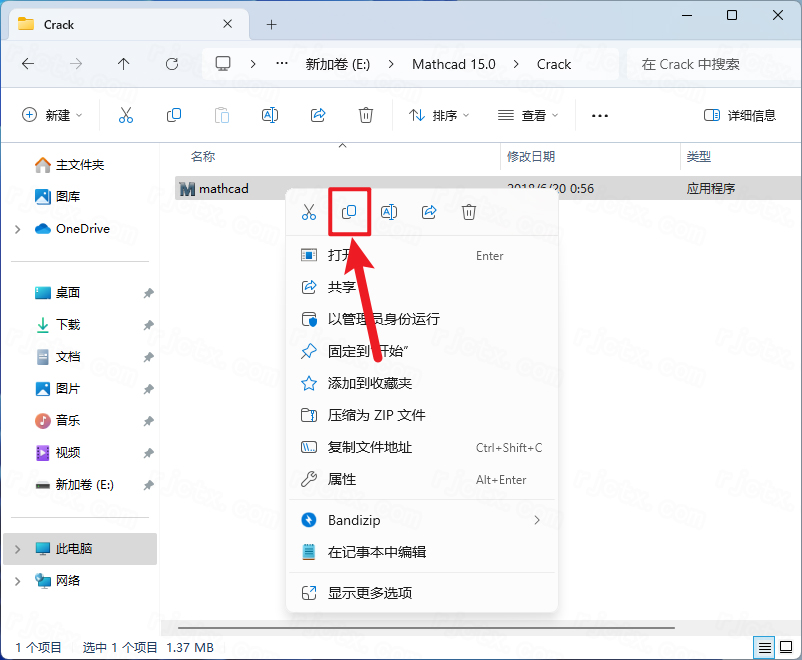Switch to large thumbnail view in status bar
This screenshot has height=660, width=802.
tap(788, 647)
